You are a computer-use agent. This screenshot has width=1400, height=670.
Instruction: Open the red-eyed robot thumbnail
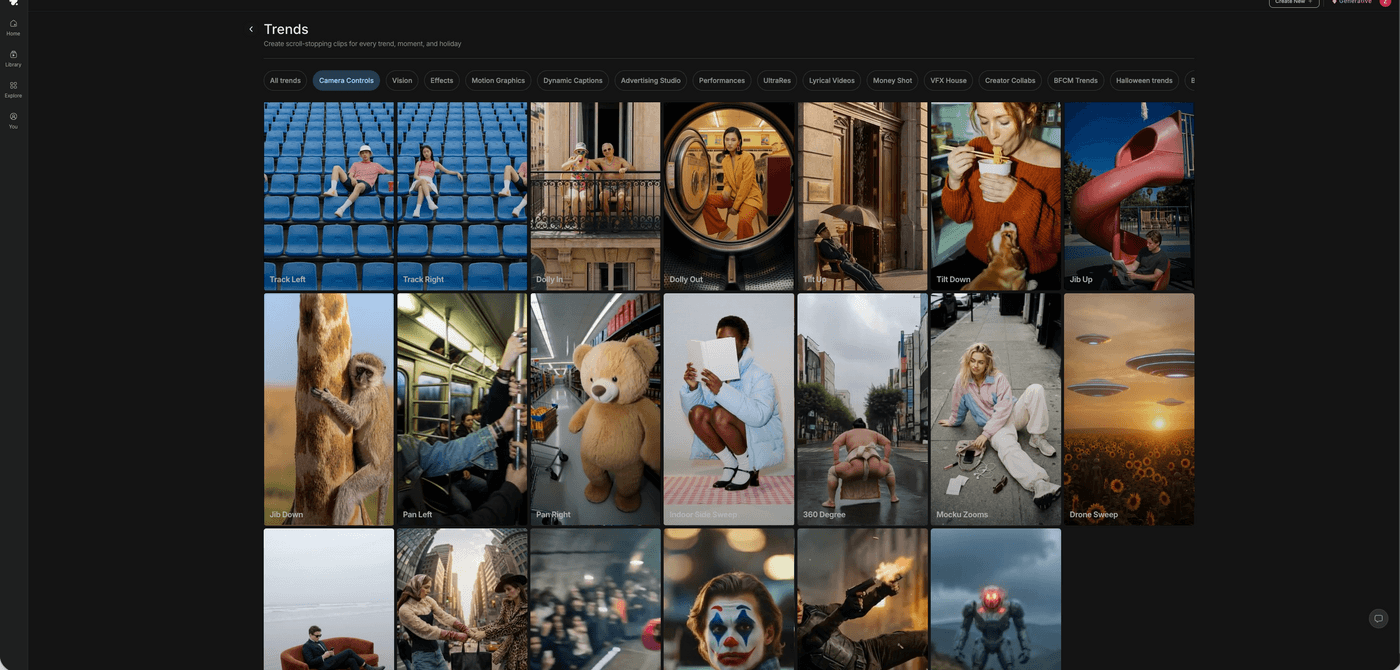tap(996, 599)
